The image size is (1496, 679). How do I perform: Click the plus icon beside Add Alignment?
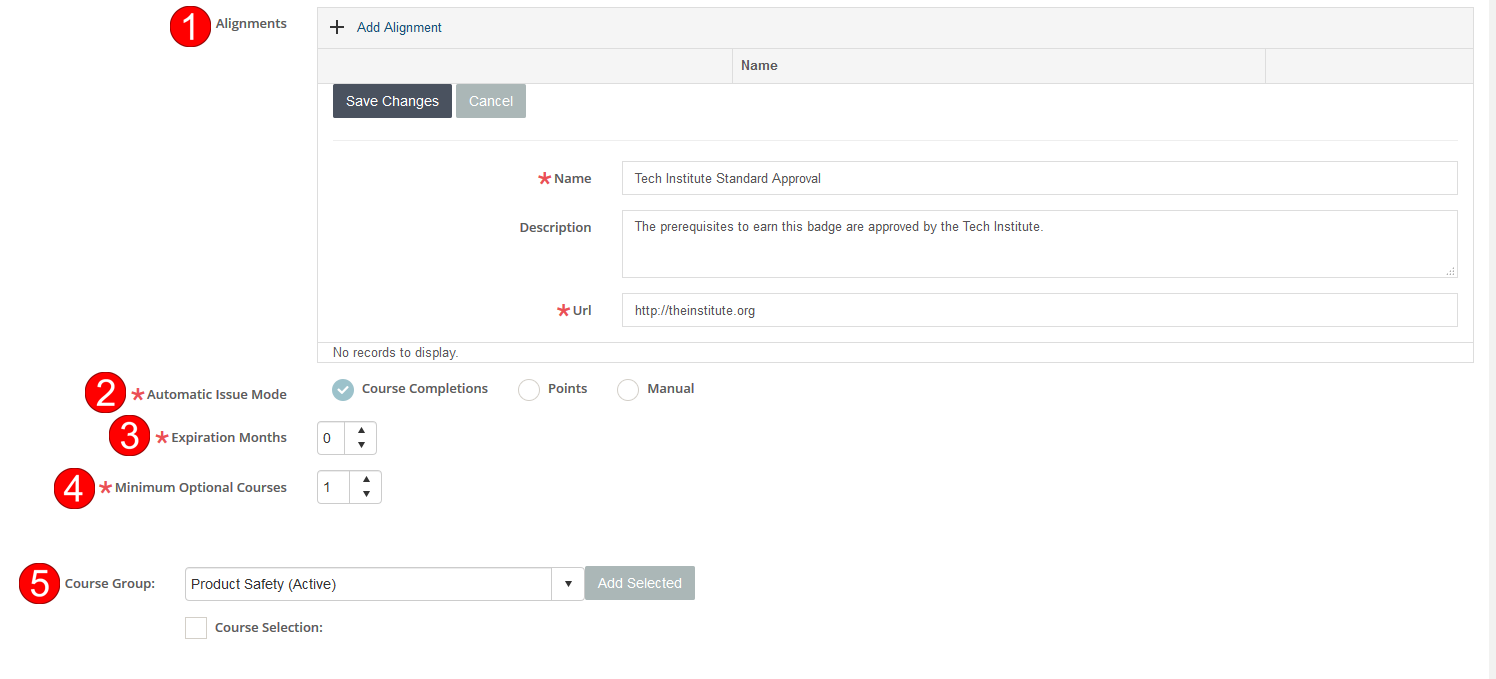tap(337, 28)
